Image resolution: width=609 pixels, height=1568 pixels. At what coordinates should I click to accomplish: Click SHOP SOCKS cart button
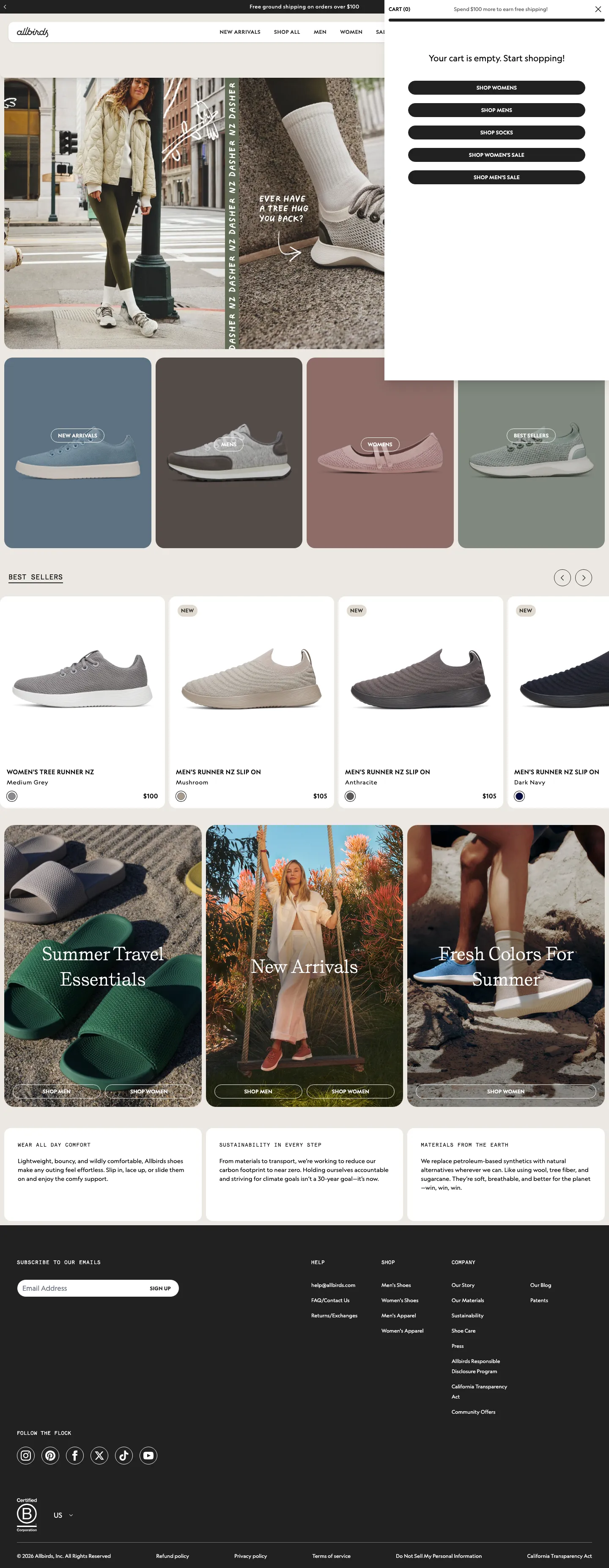pyautogui.click(x=497, y=132)
